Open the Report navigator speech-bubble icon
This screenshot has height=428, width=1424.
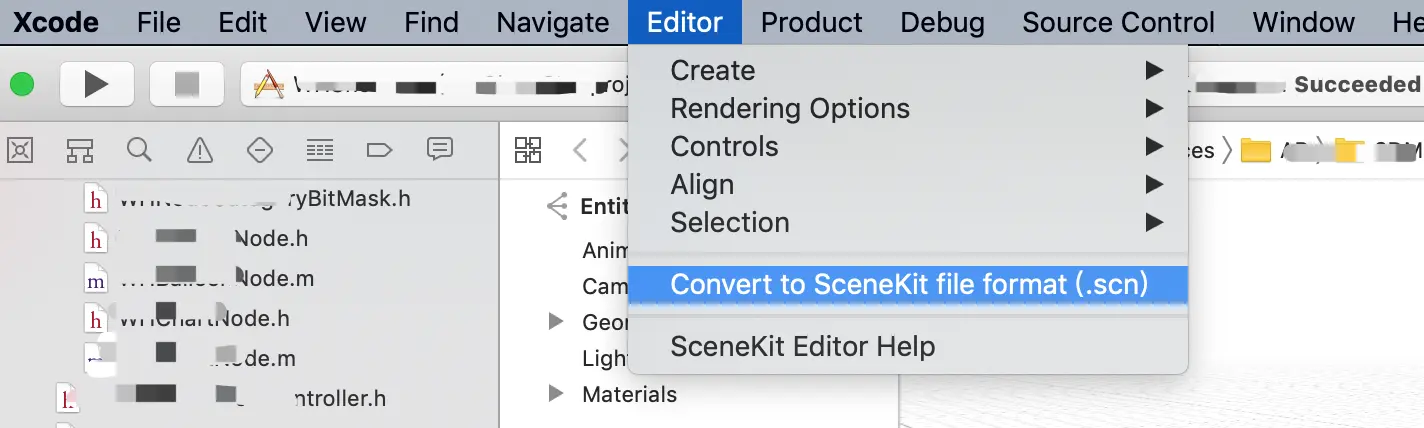(x=439, y=150)
